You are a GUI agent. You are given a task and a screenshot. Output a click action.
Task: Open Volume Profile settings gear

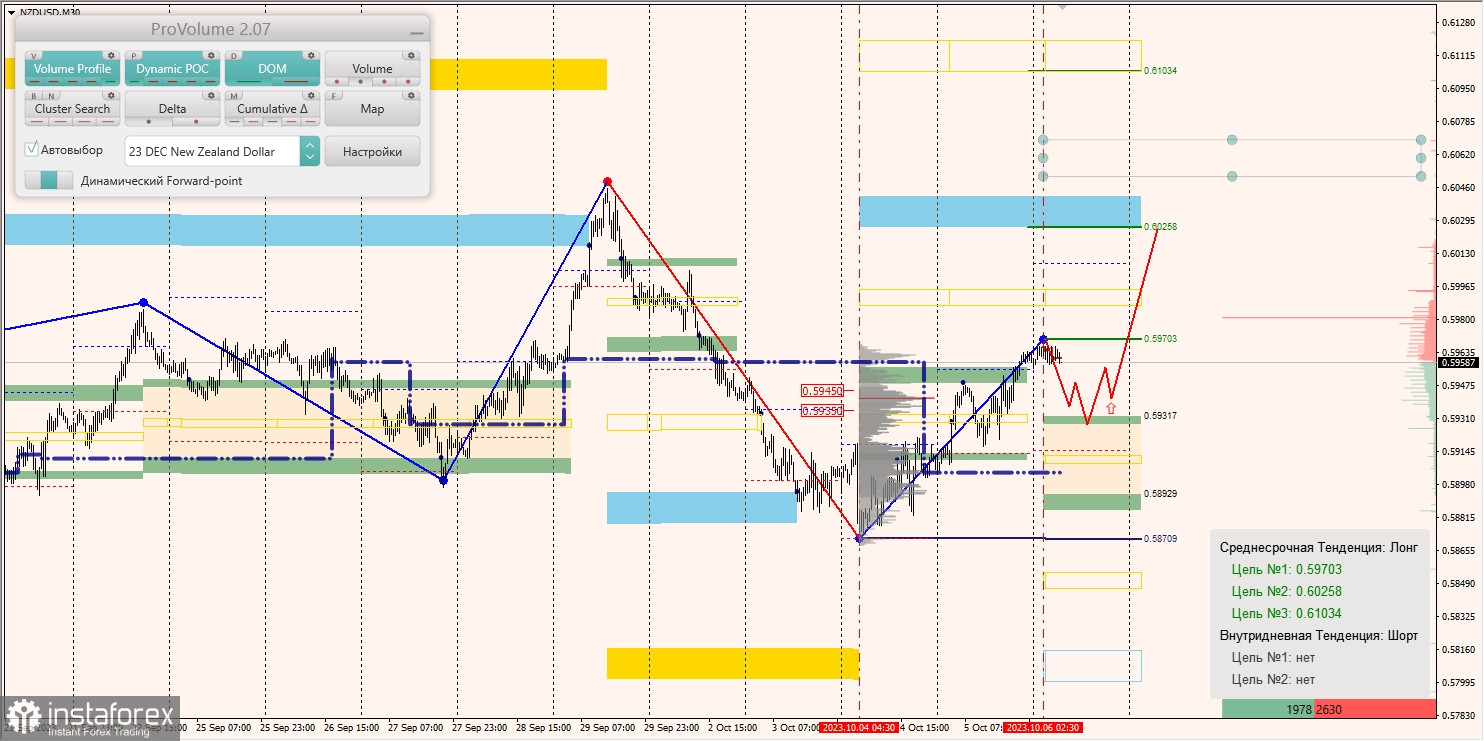pyautogui.click(x=111, y=55)
